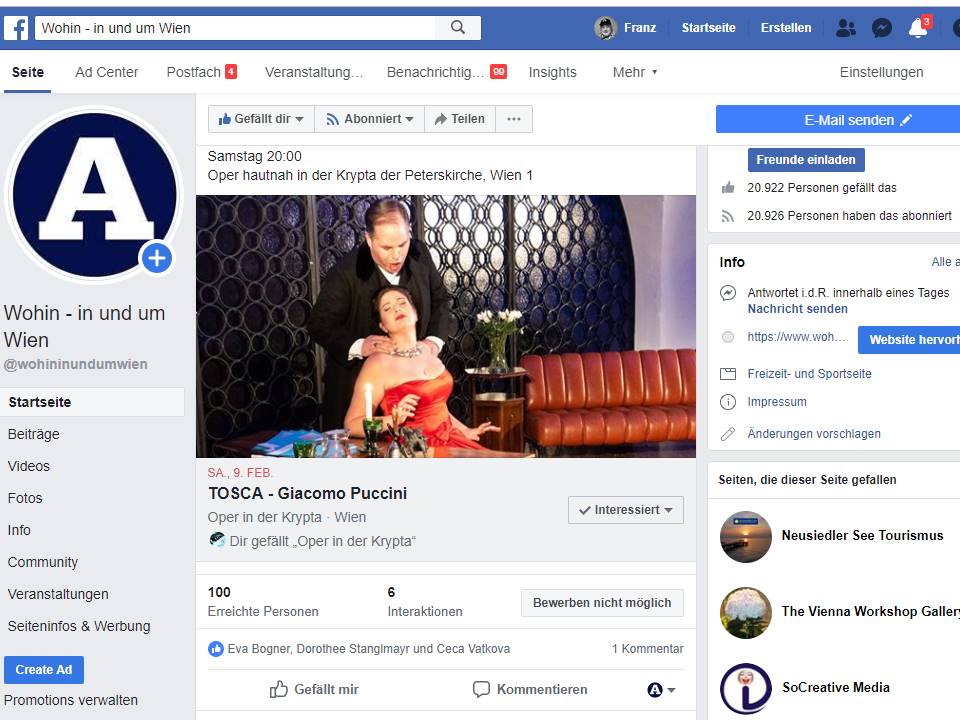Image resolution: width=960 pixels, height=720 pixels.
Task: Open the Insights tab
Action: [552, 72]
